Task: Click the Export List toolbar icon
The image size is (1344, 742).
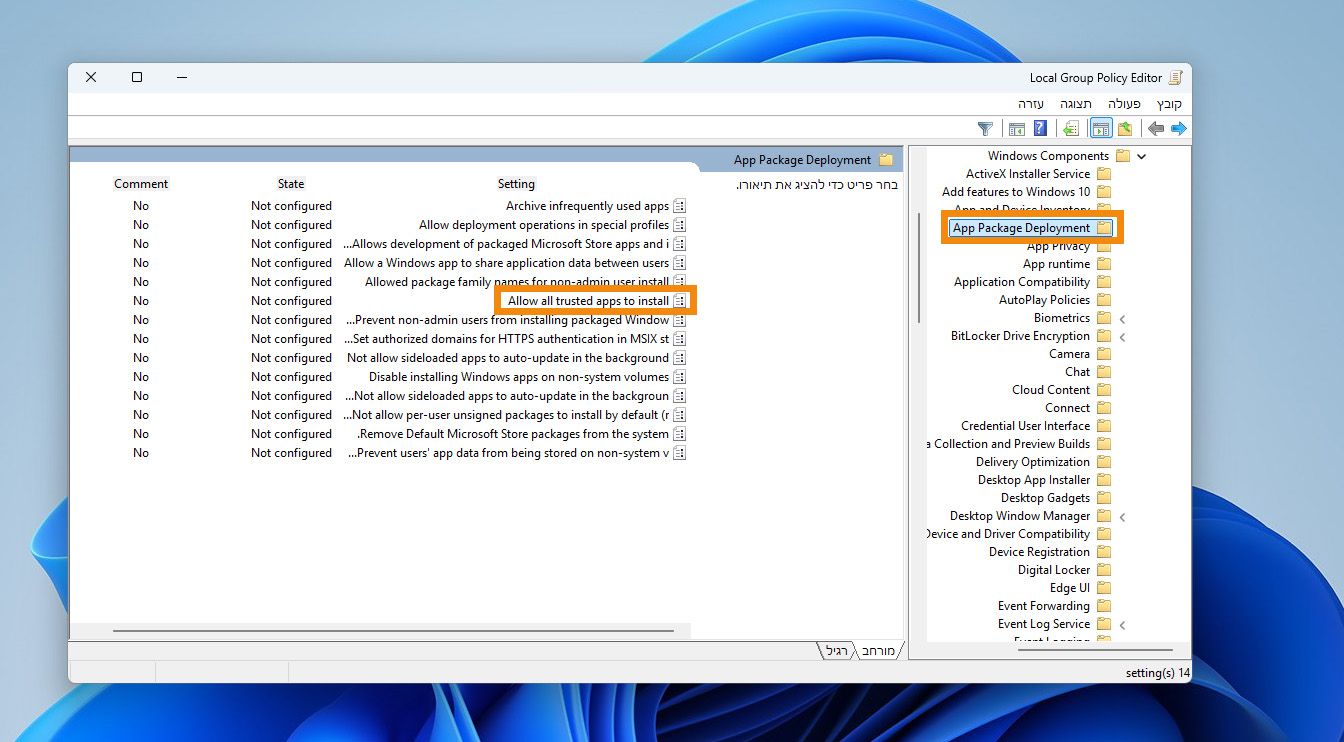Action: (x=1071, y=129)
